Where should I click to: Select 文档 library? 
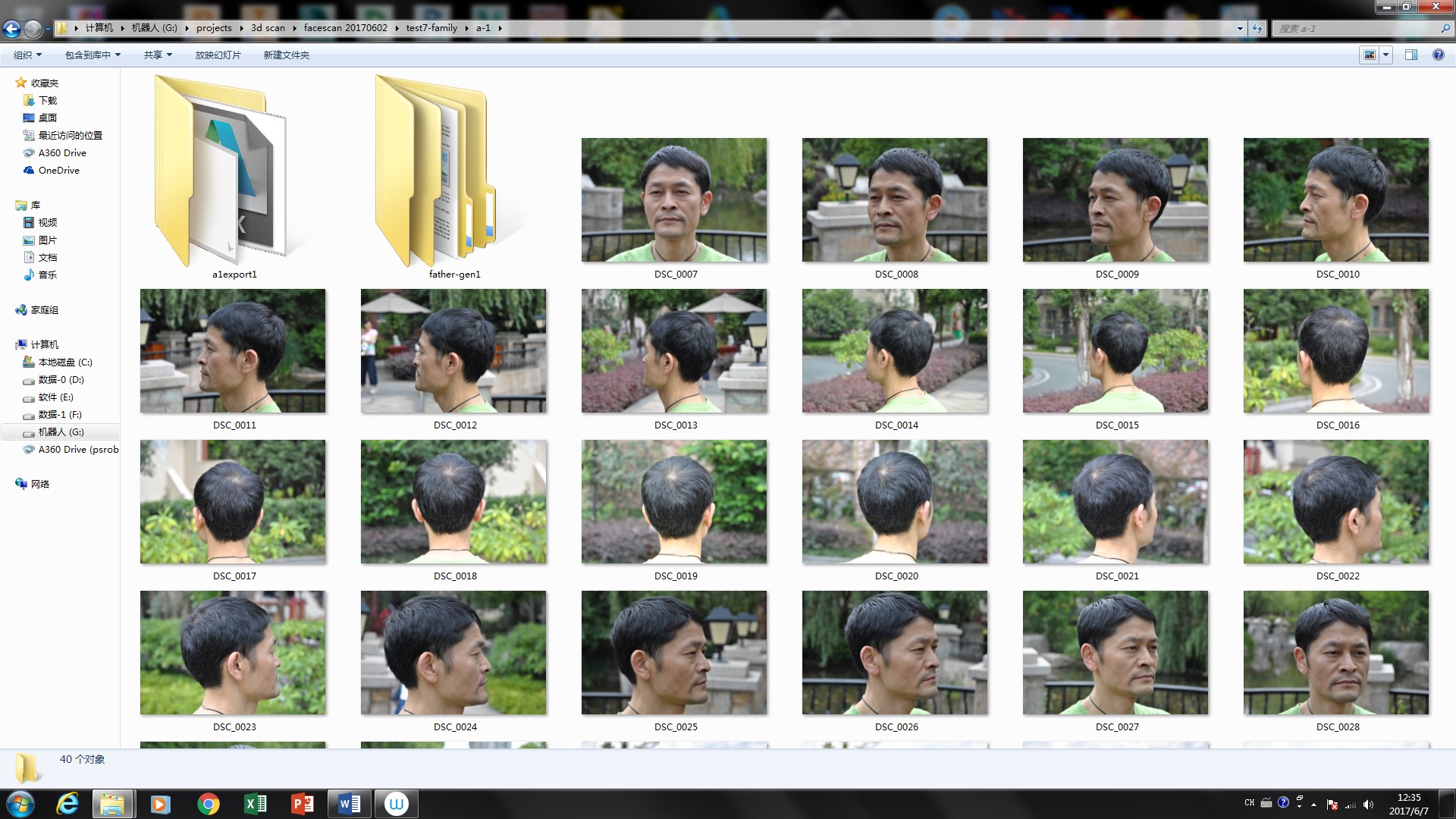[x=47, y=257]
